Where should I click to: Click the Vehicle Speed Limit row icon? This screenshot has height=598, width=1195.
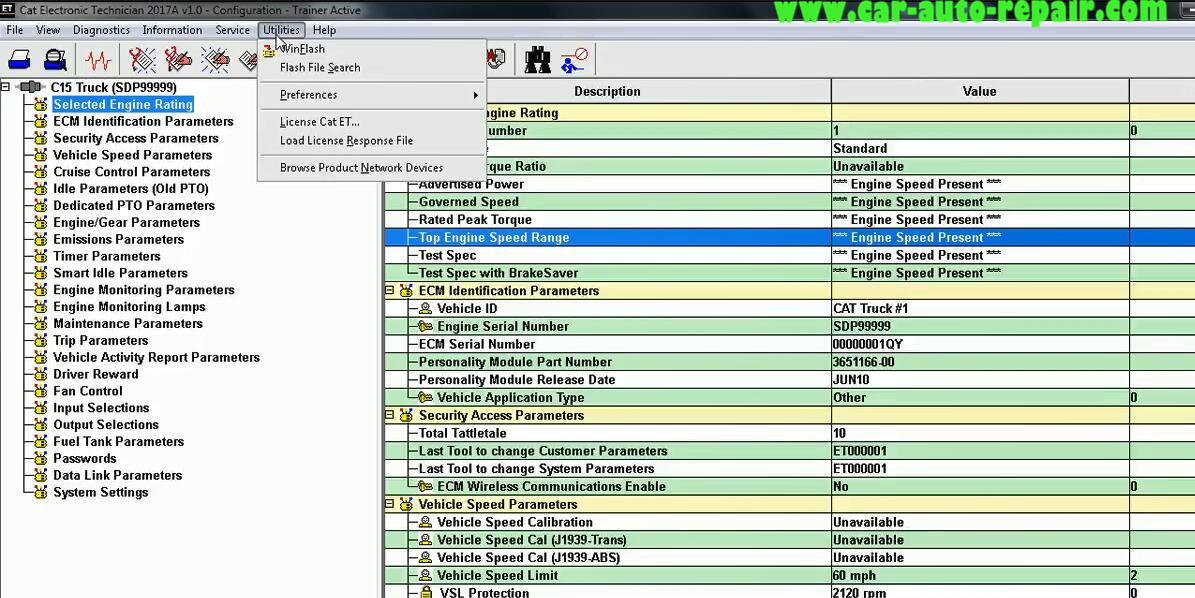(x=425, y=576)
